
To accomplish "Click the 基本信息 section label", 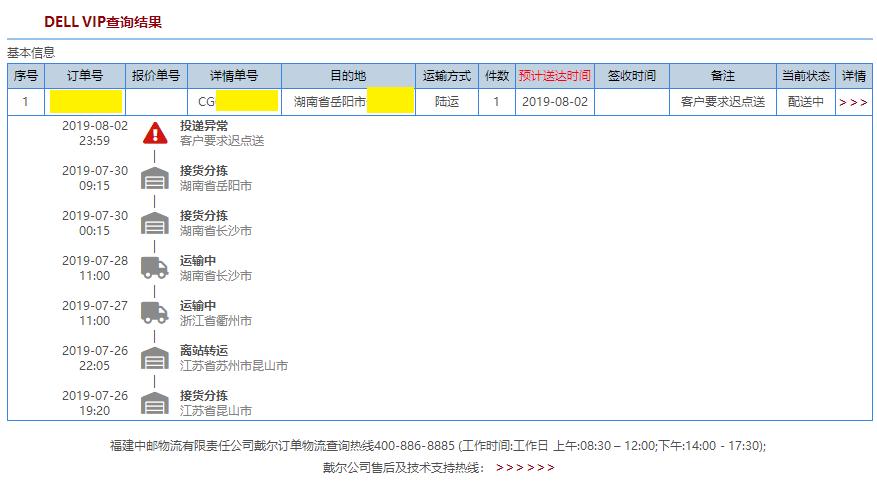I will (31, 53).
